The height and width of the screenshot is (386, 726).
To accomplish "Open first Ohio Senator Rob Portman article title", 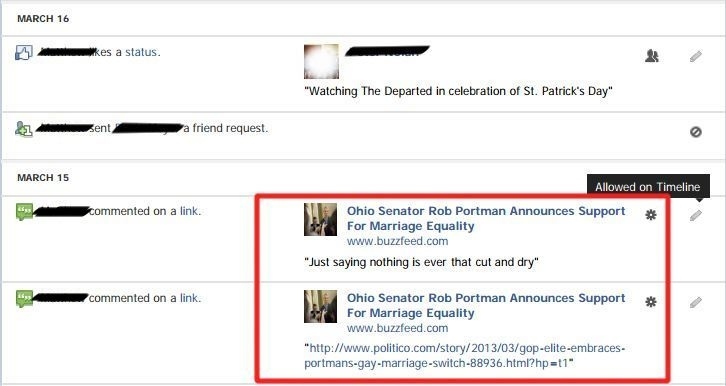I will 486,218.
